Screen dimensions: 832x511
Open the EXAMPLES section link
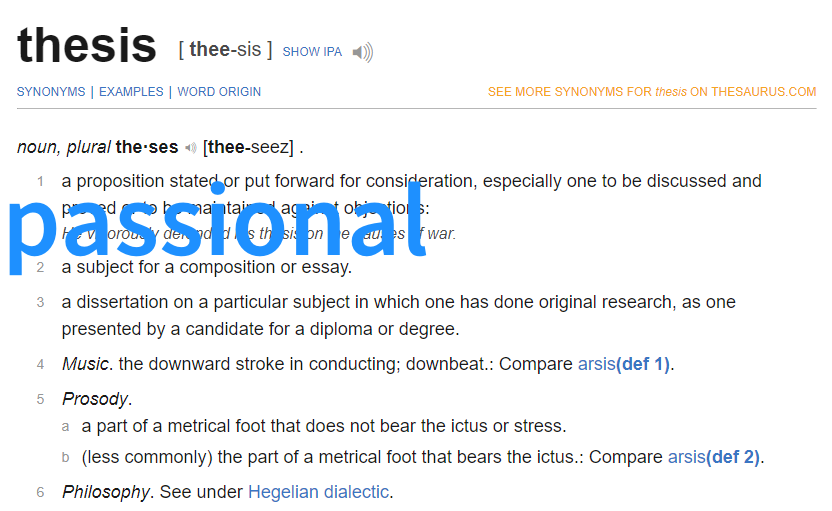pyautogui.click(x=131, y=92)
